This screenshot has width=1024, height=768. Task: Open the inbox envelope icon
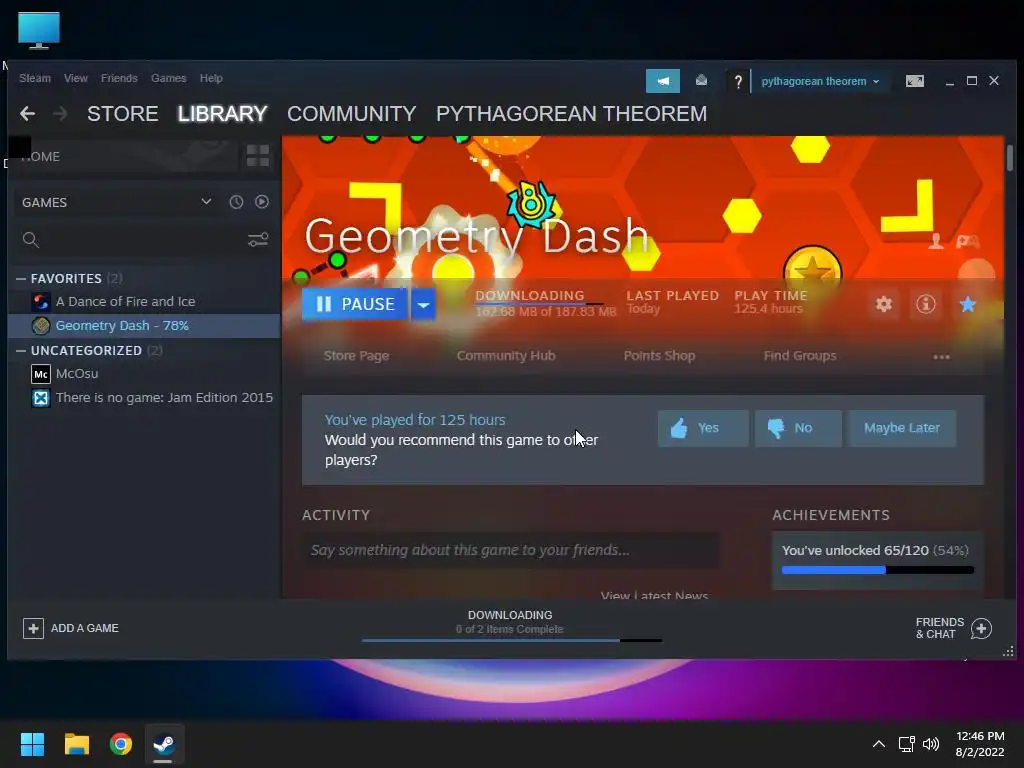pyautogui.click(x=701, y=80)
